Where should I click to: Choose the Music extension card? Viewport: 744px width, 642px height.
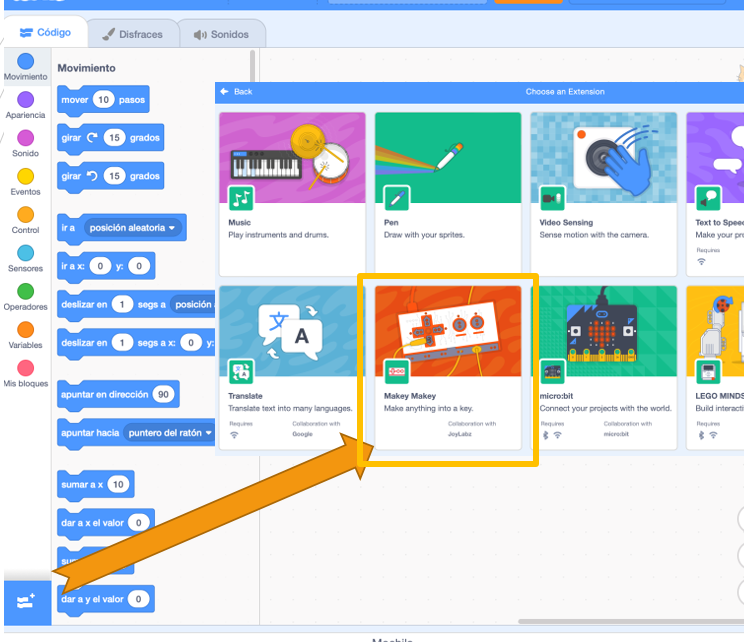tap(292, 194)
